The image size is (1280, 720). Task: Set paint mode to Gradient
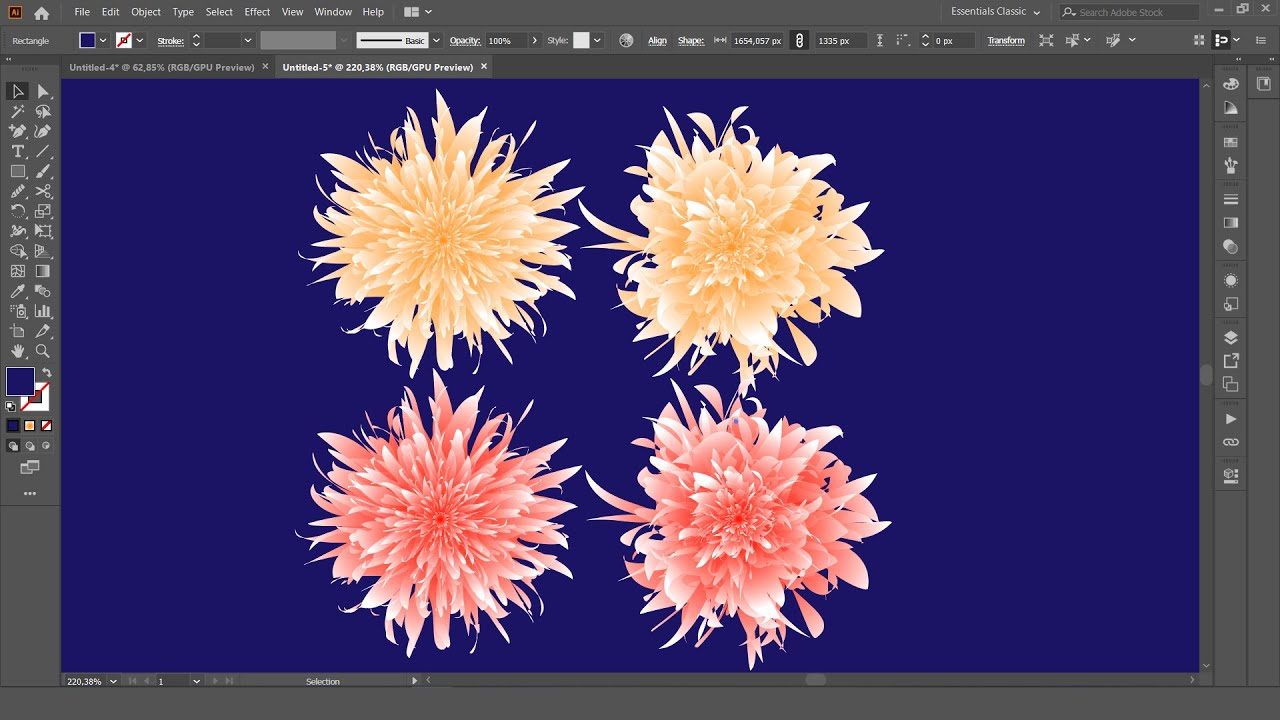29,426
